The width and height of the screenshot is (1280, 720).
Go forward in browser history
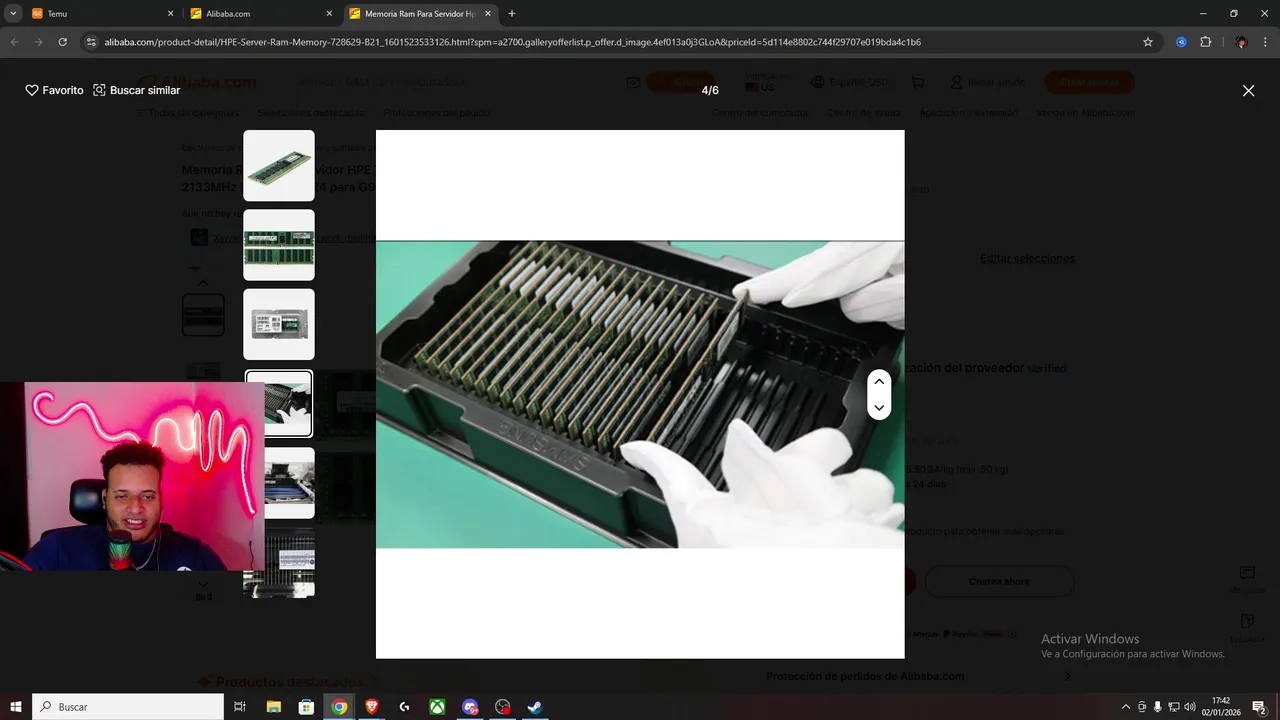[39, 42]
